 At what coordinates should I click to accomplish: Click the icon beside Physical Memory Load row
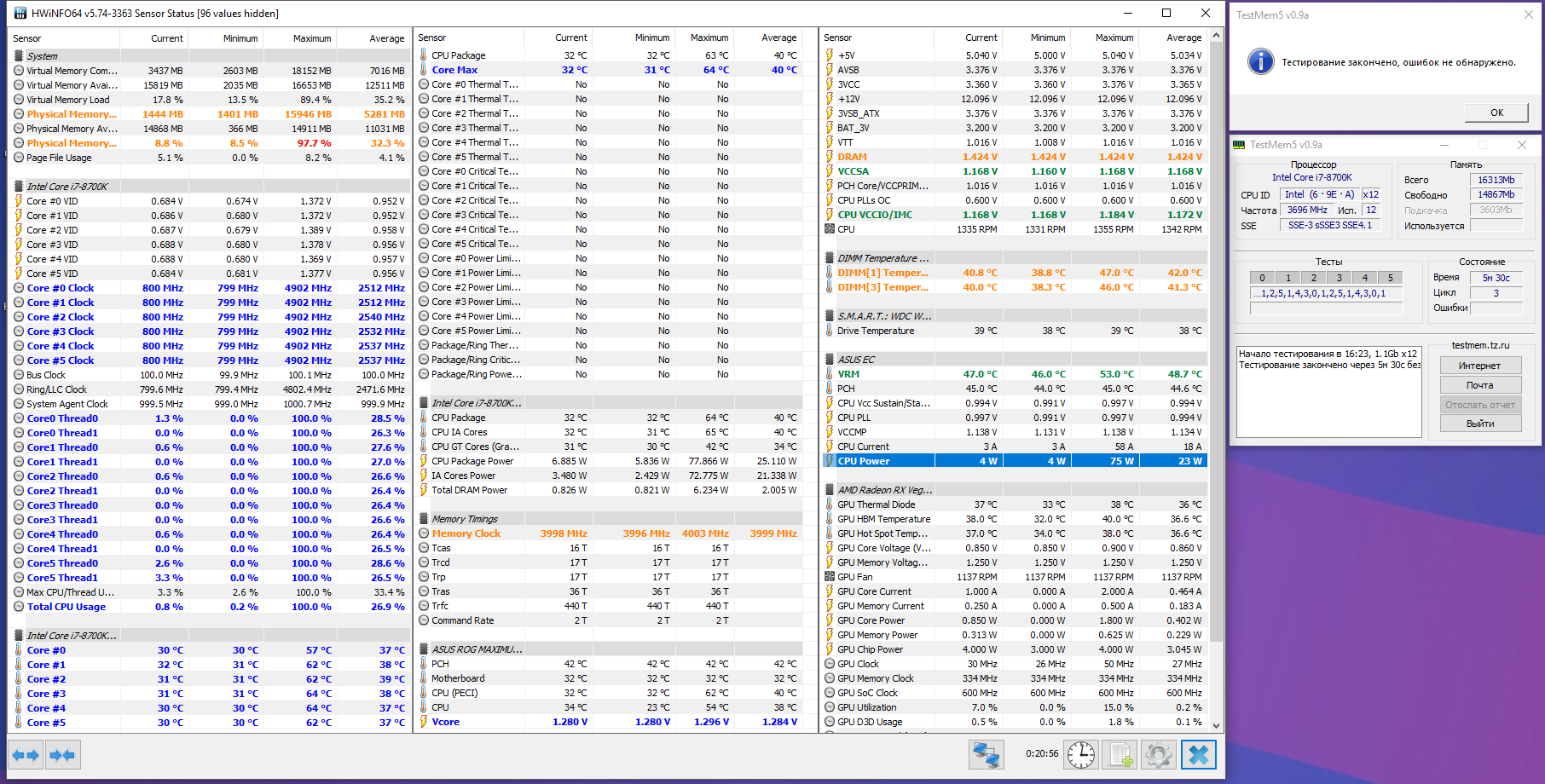click(x=19, y=143)
